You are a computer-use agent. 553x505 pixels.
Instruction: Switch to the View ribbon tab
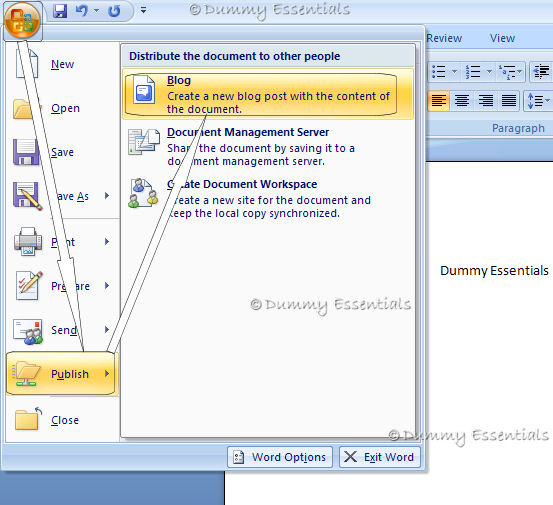502,38
